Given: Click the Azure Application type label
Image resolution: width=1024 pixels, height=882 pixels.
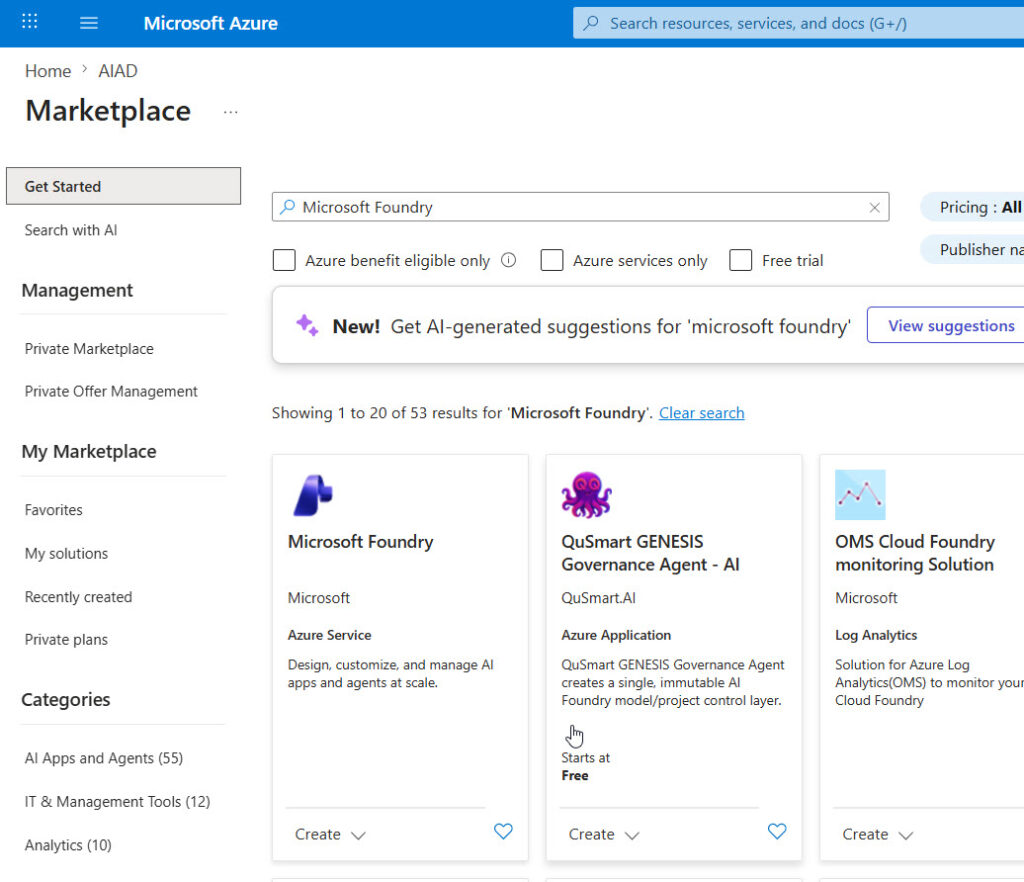Looking at the screenshot, I should click(616, 635).
